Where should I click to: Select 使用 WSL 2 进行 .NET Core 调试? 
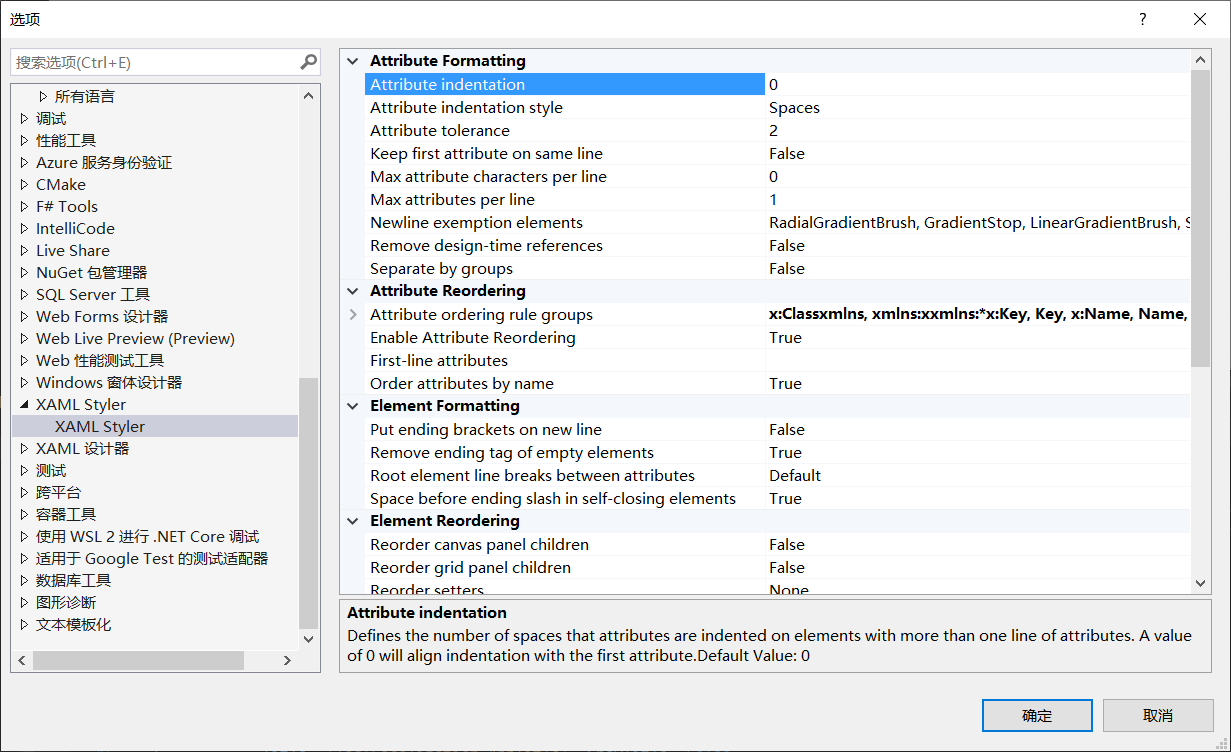tap(148, 537)
